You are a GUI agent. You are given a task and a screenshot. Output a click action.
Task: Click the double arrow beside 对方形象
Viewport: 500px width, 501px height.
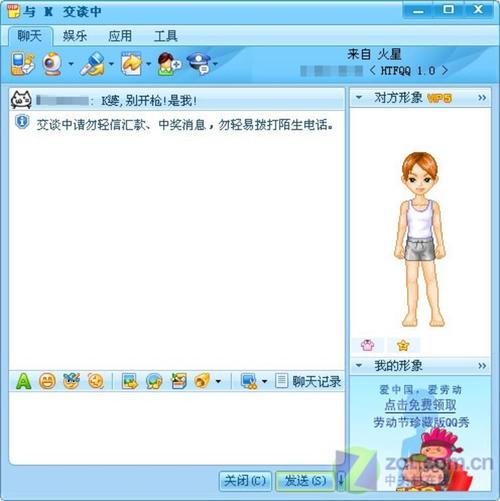click(482, 98)
